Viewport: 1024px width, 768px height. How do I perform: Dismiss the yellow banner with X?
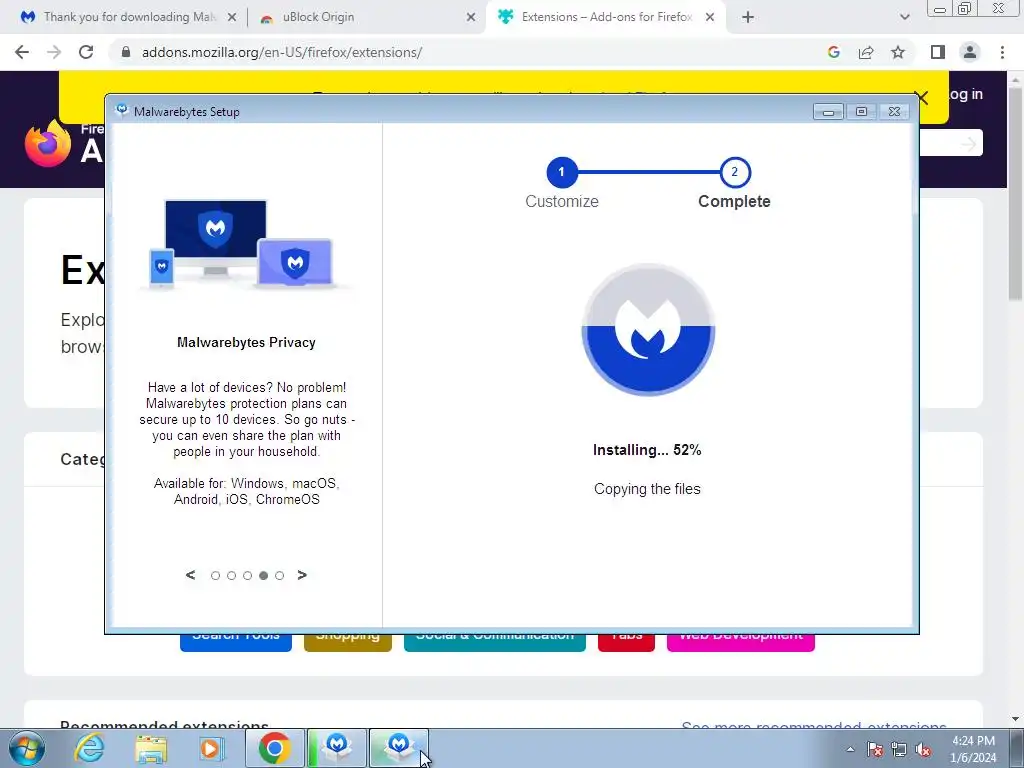point(921,98)
